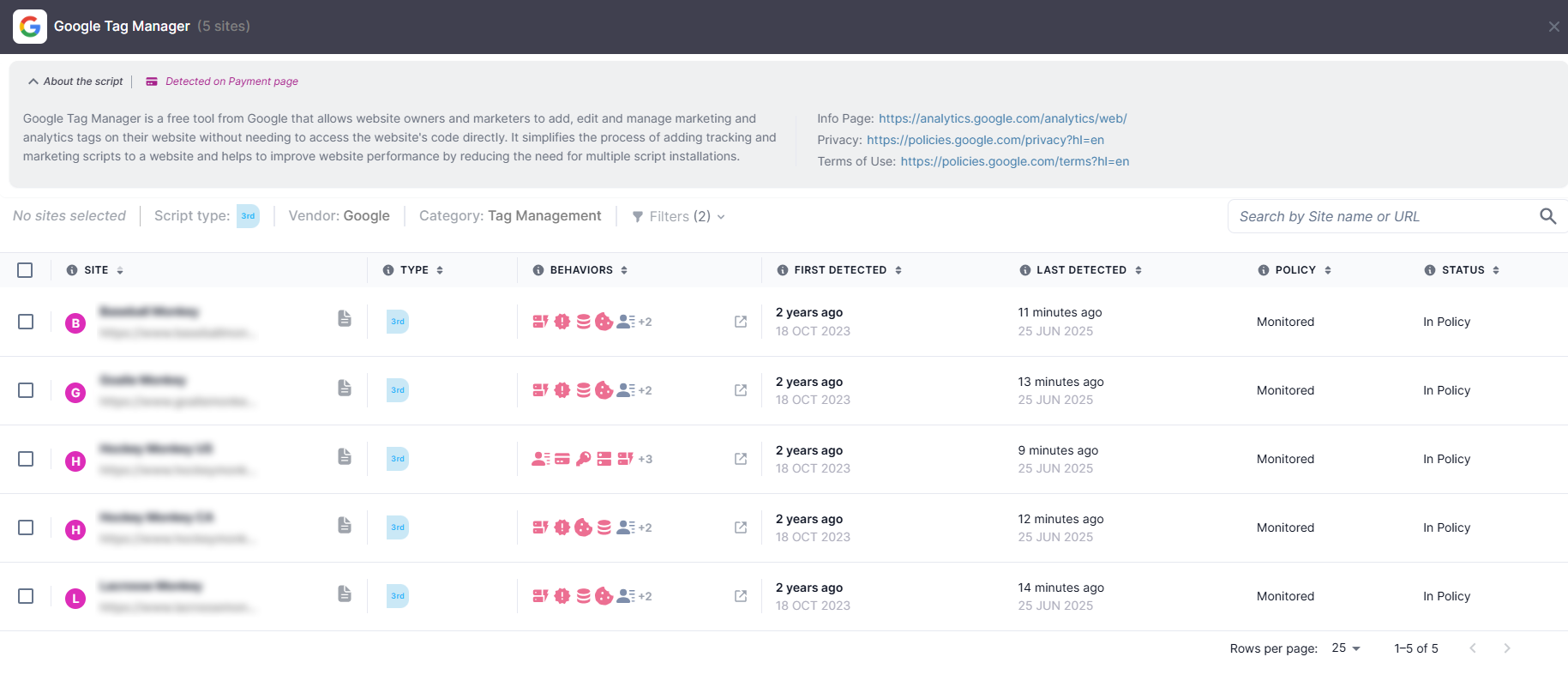1568x681 pixels.
Task: Open behaviors external link in G site row
Action: pyautogui.click(x=741, y=390)
